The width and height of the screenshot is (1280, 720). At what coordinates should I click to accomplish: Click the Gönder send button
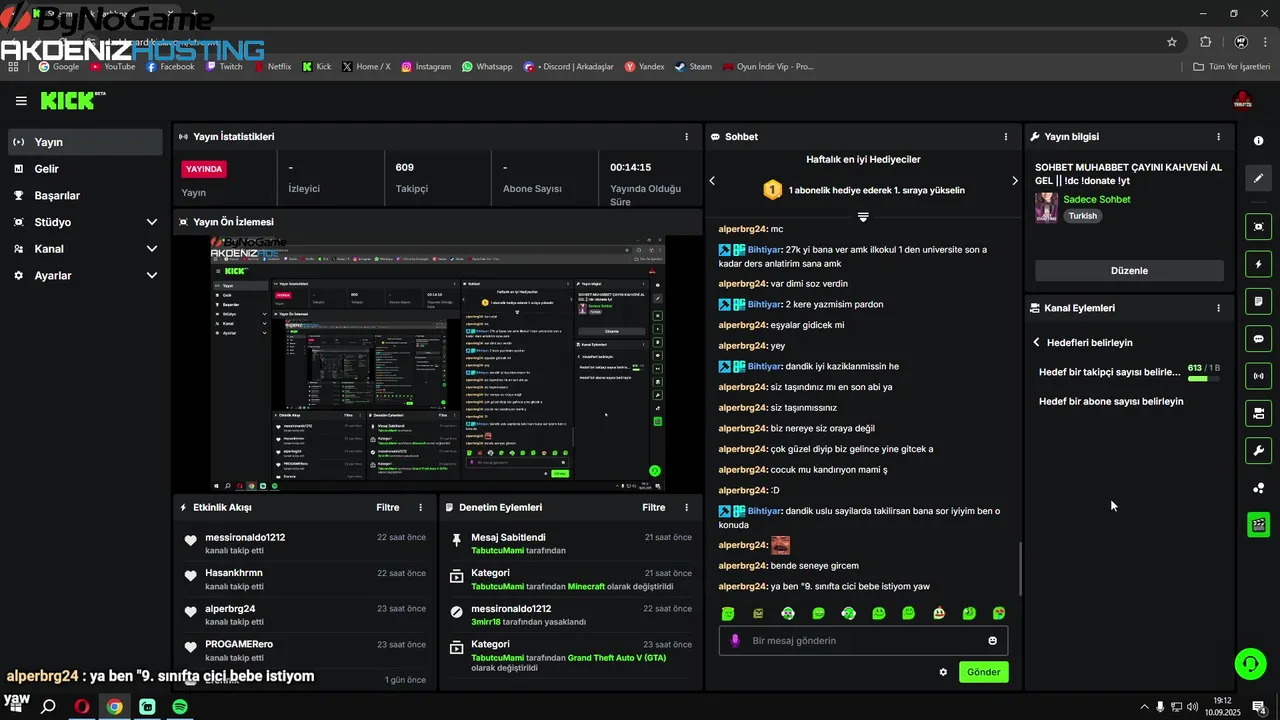point(983,672)
